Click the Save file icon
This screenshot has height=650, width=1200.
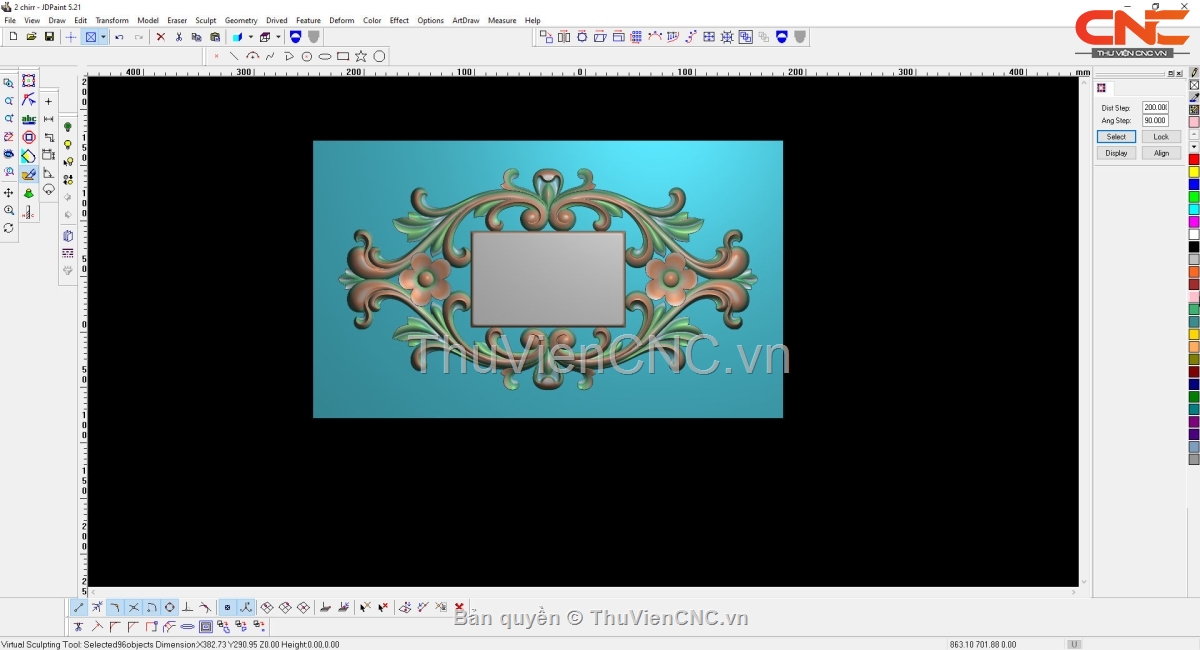coord(49,37)
